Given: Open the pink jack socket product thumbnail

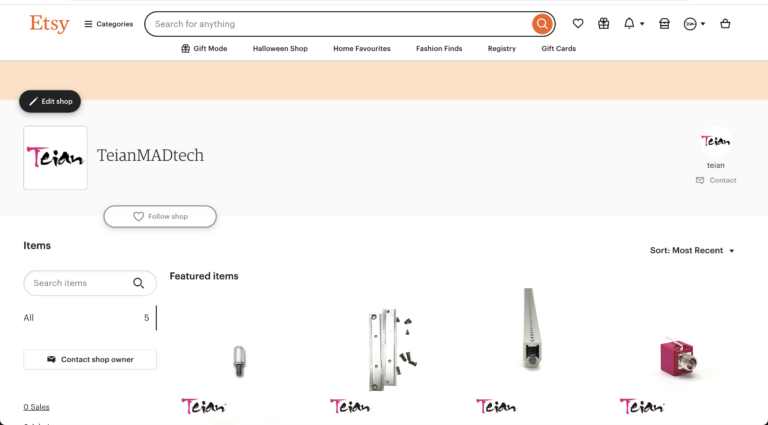Looking at the screenshot, I should point(678,355).
